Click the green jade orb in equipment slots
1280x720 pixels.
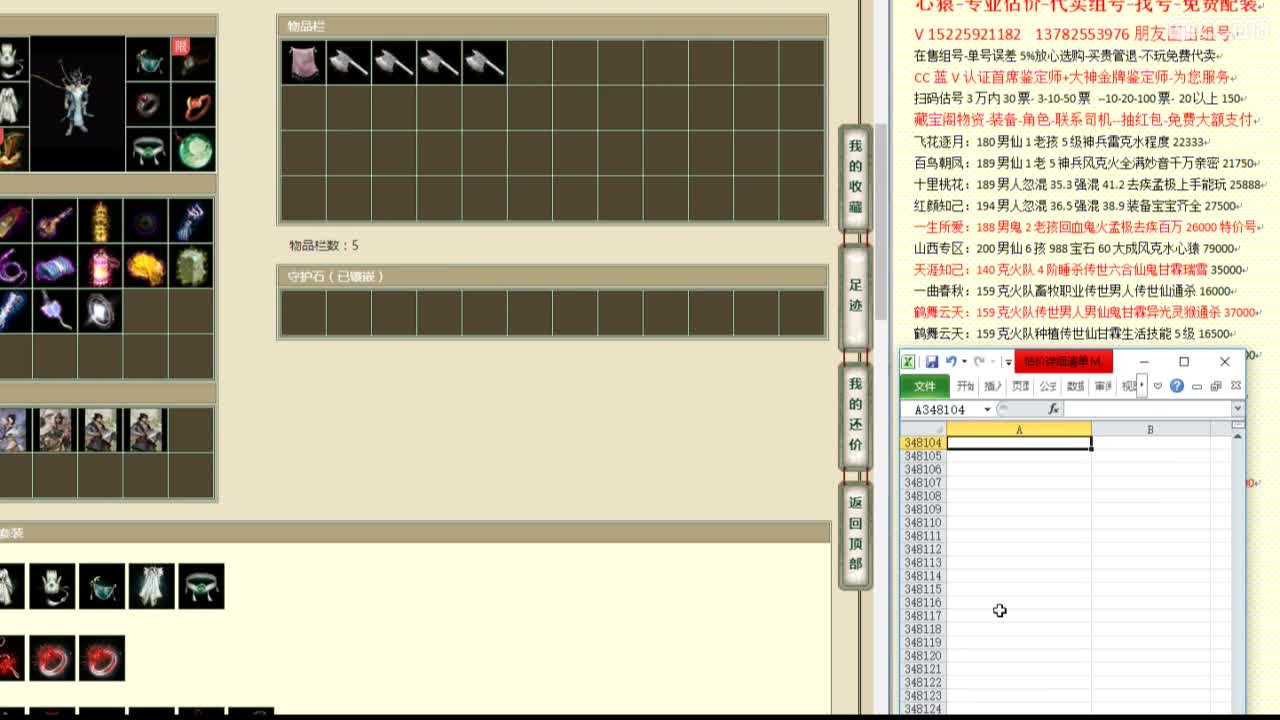(x=193, y=150)
